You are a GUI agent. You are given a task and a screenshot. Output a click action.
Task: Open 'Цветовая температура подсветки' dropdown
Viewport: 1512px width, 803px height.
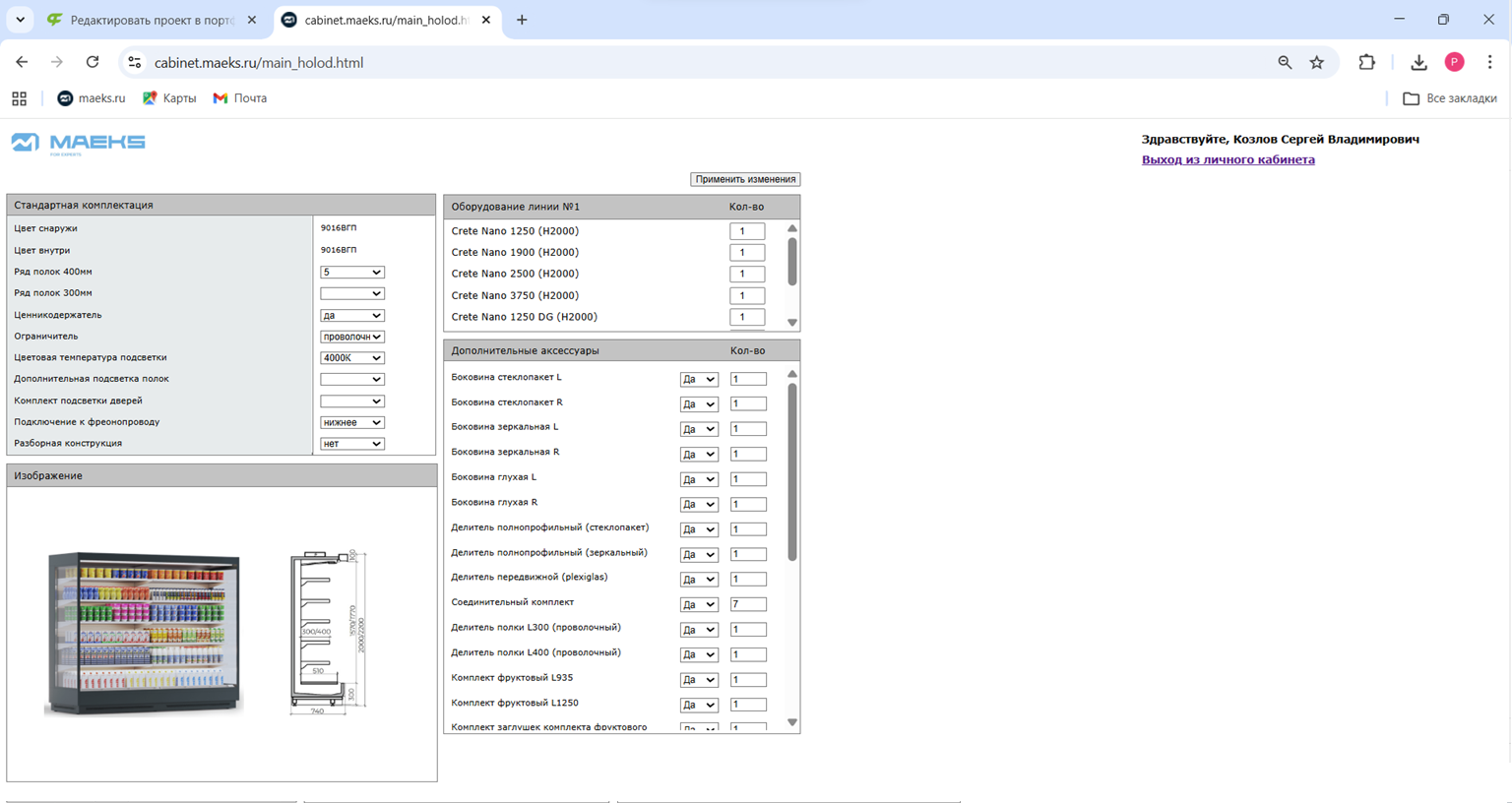point(351,357)
